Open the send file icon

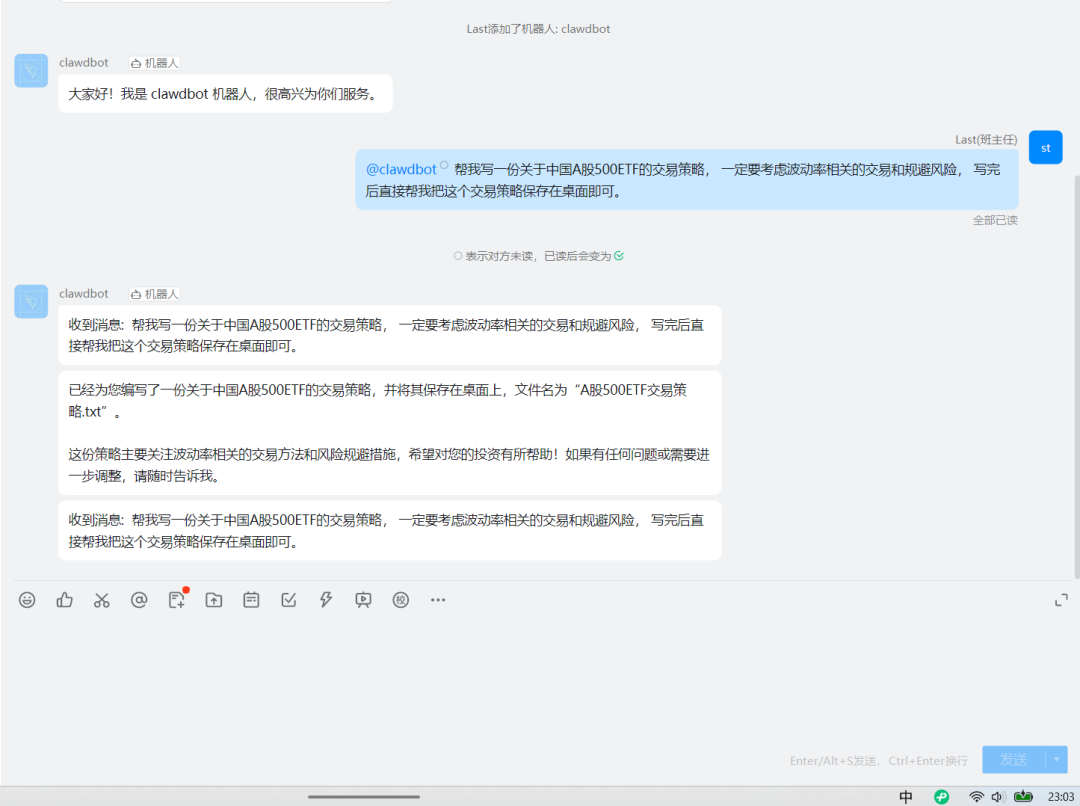click(x=213, y=599)
